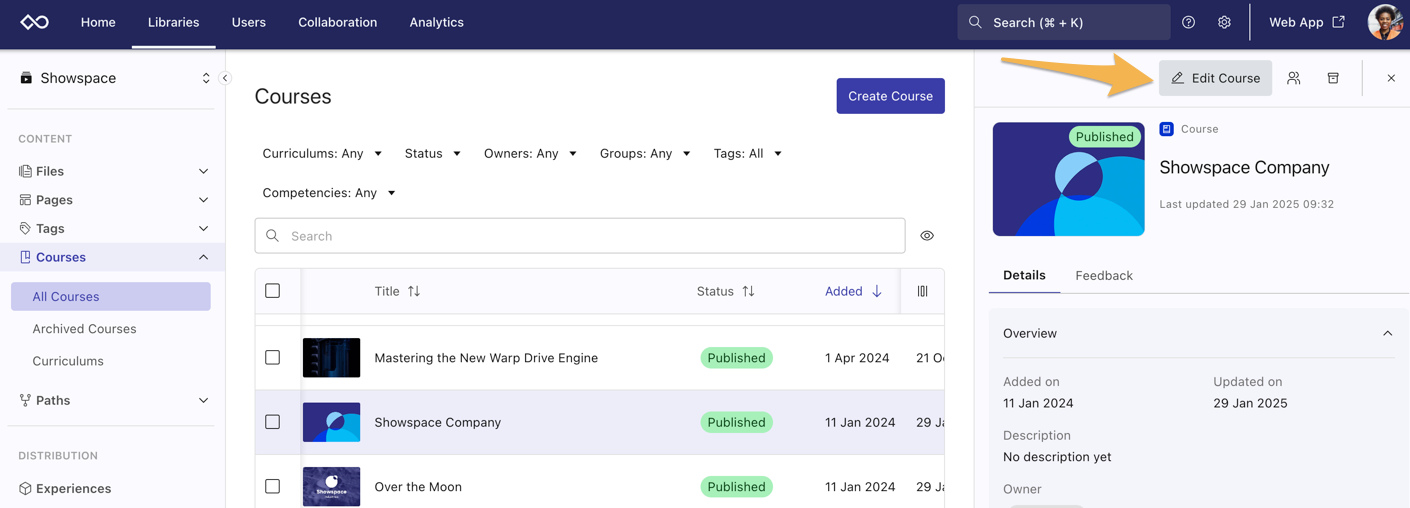Open the Status filter dropdown
Viewport: 1410px width, 508px height.
tap(432, 154)
